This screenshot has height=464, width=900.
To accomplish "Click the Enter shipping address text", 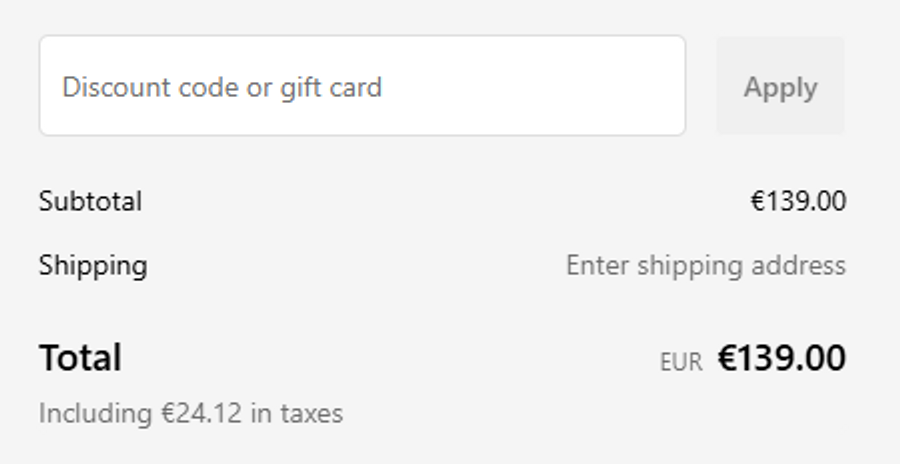I will [x=705, y=265].
